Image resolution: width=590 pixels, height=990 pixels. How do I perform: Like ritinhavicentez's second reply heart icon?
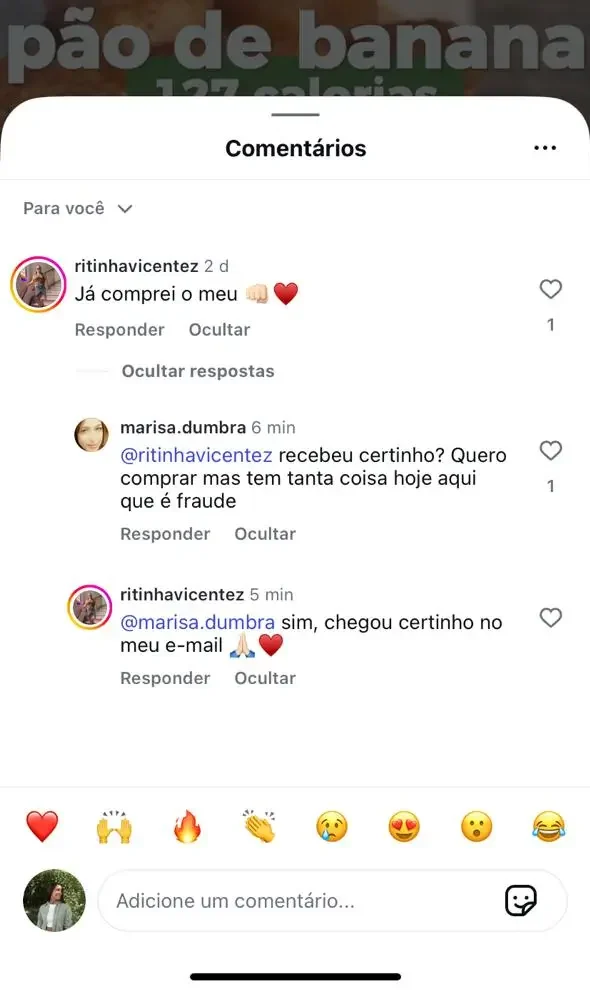[x=551, y=618]
